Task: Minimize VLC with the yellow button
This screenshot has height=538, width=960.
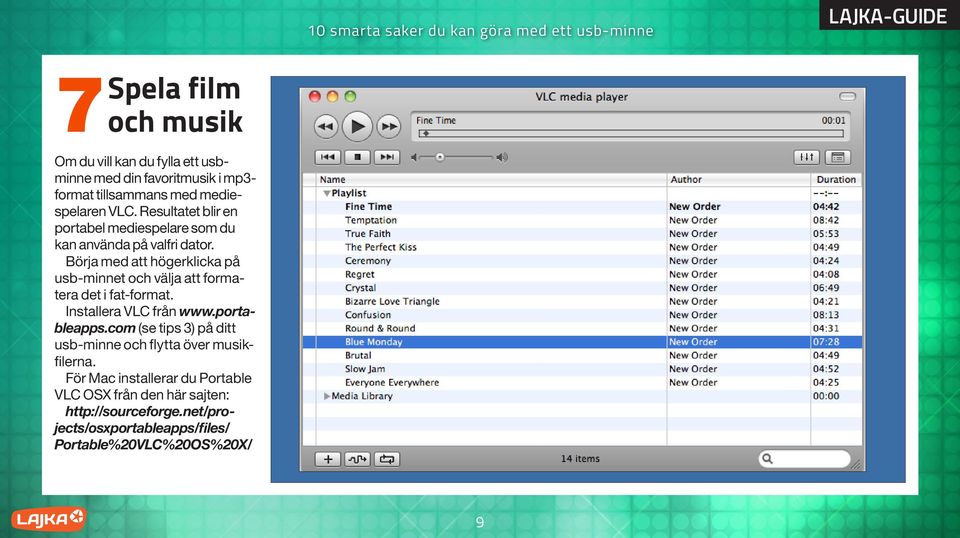Action: coord(332,96)
